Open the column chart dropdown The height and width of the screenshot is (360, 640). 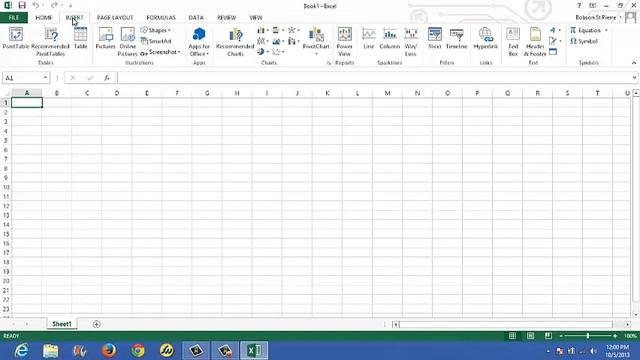click(x=263, y=30)
